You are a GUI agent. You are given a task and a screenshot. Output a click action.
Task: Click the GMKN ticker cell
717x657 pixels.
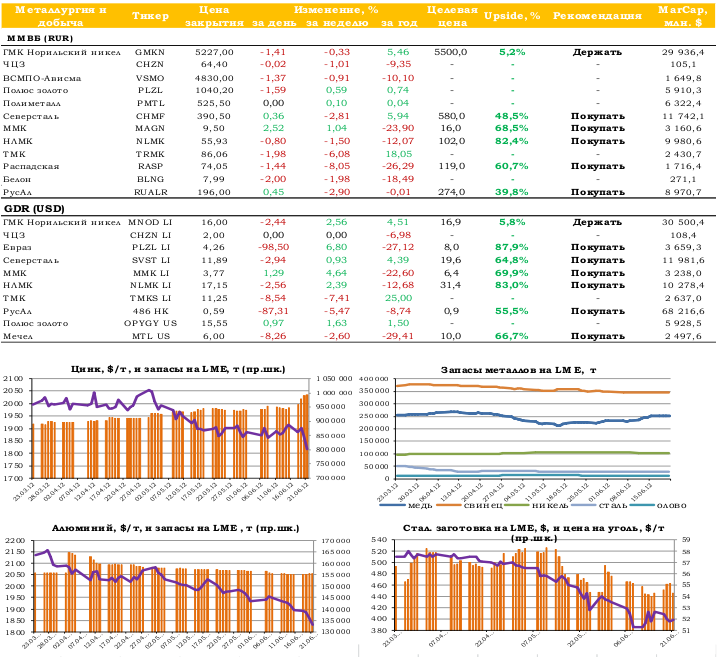coord(150,52)
